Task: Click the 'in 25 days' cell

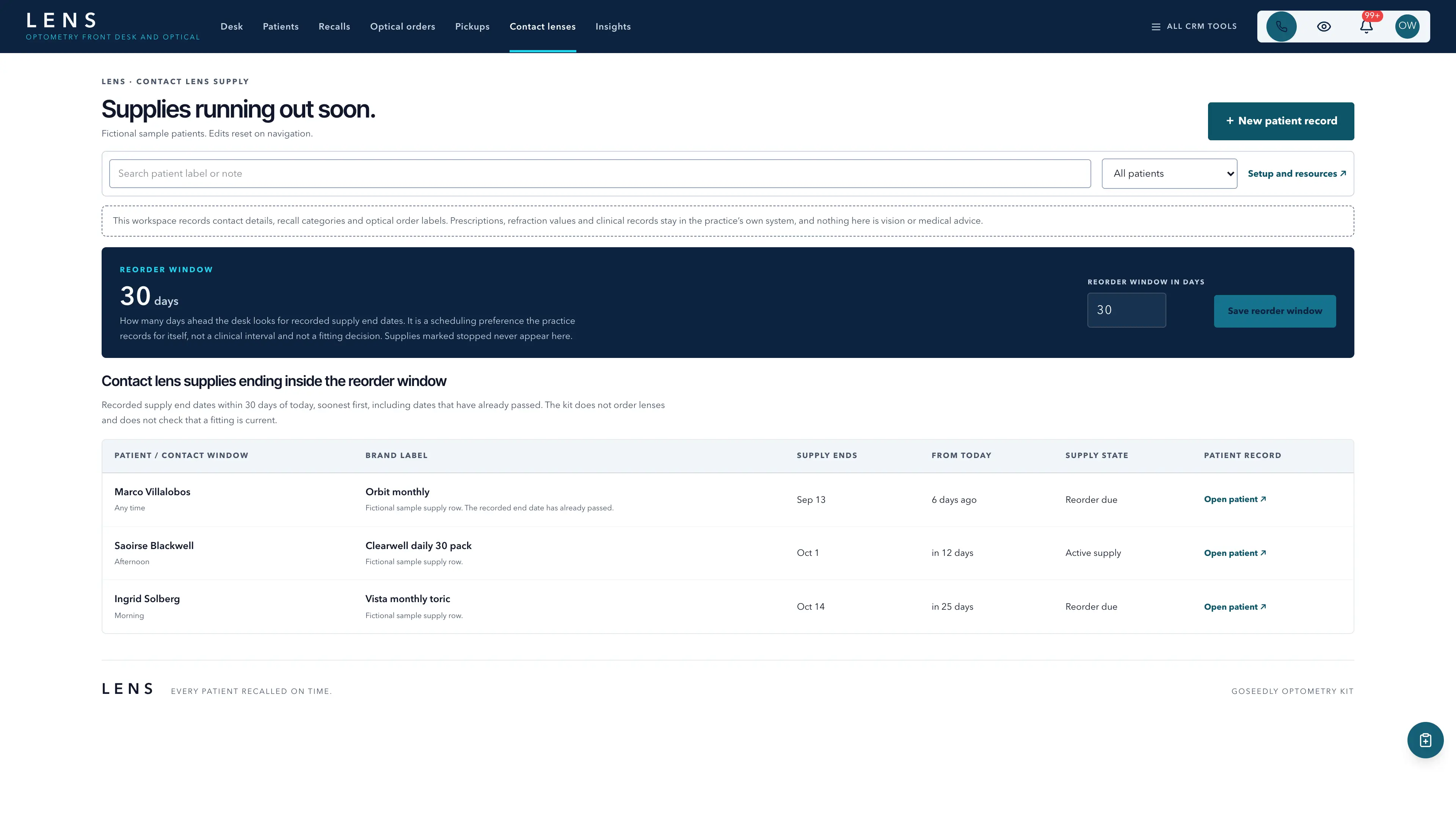Action: (x=952, y=607)
